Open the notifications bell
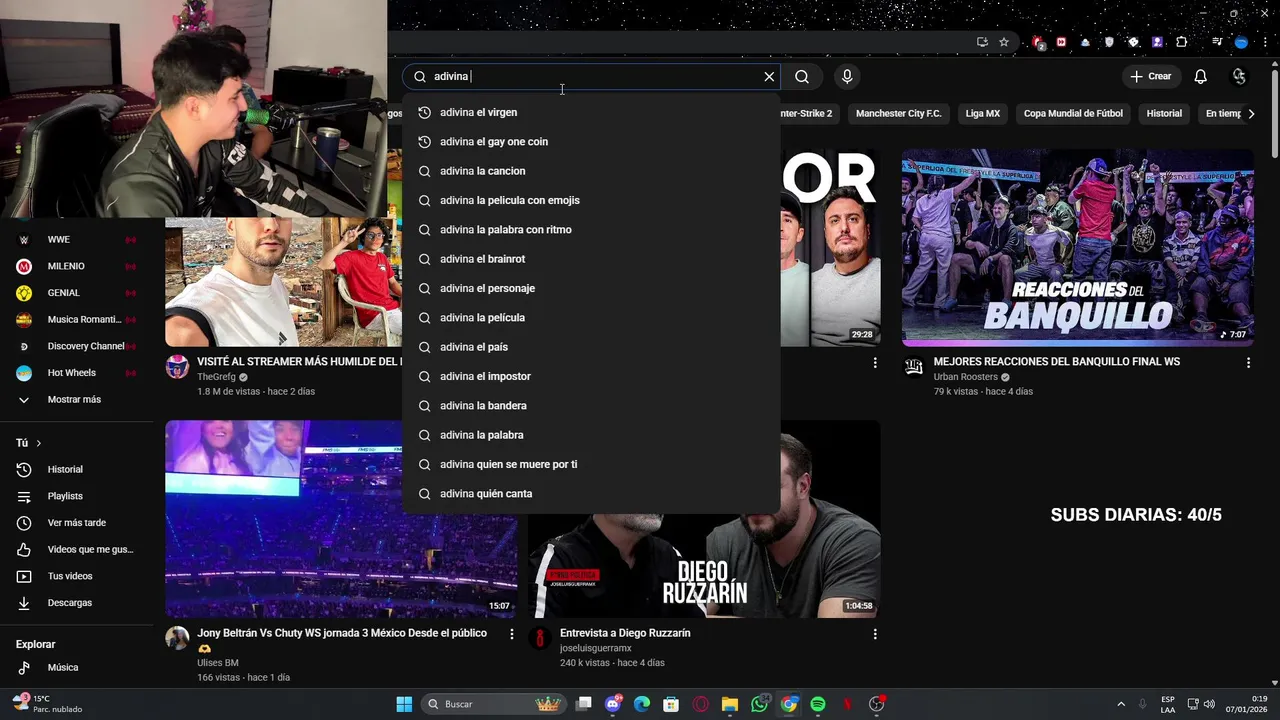1280x720 pixels. coord(1201,77)
